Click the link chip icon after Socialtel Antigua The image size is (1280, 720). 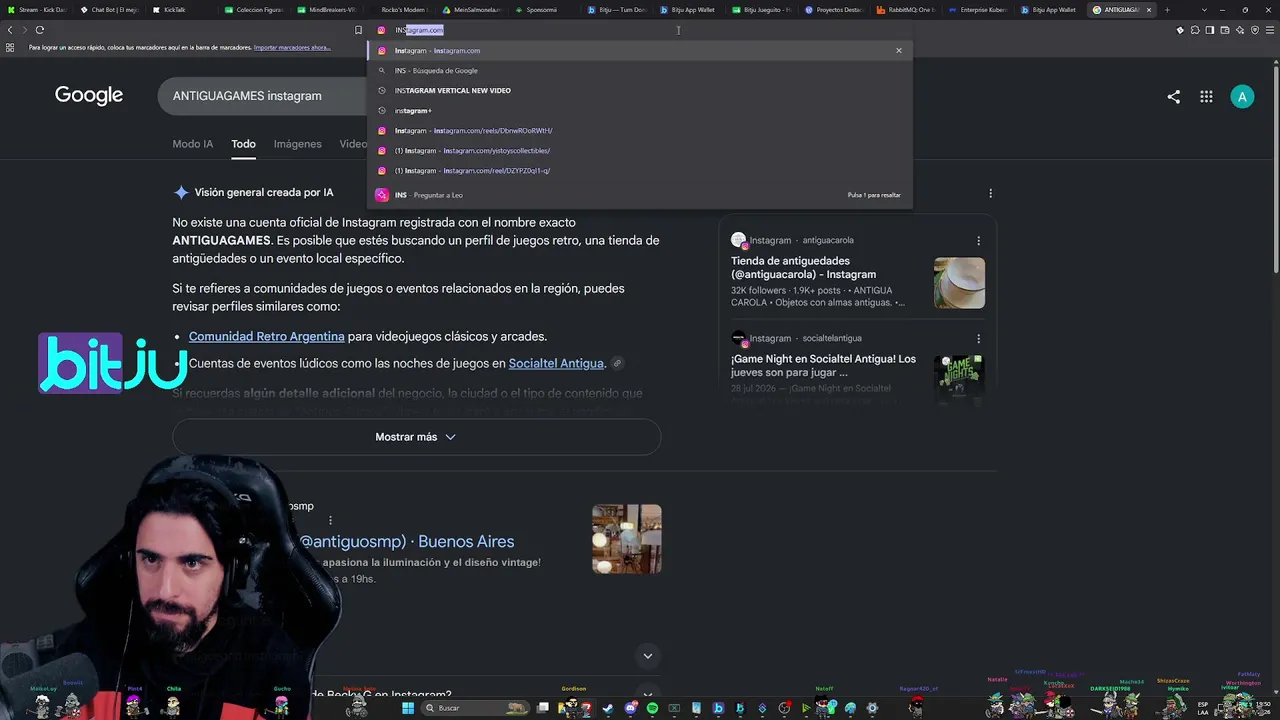coord(617,363)
